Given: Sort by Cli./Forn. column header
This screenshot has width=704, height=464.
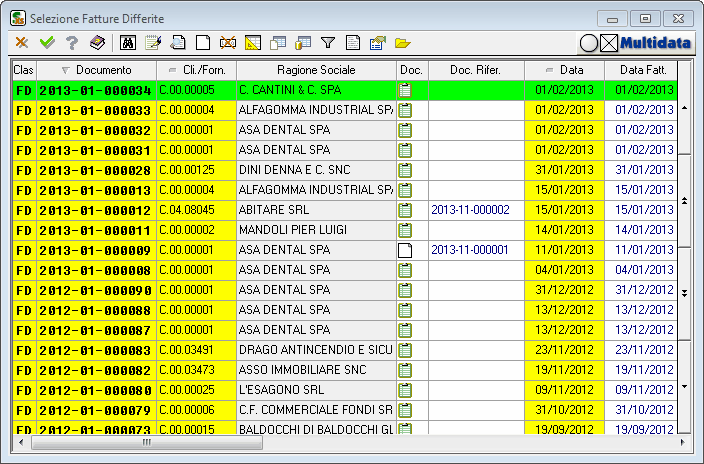Looking at the screenshot, I should pyautogui.click(x=197, y=70).
